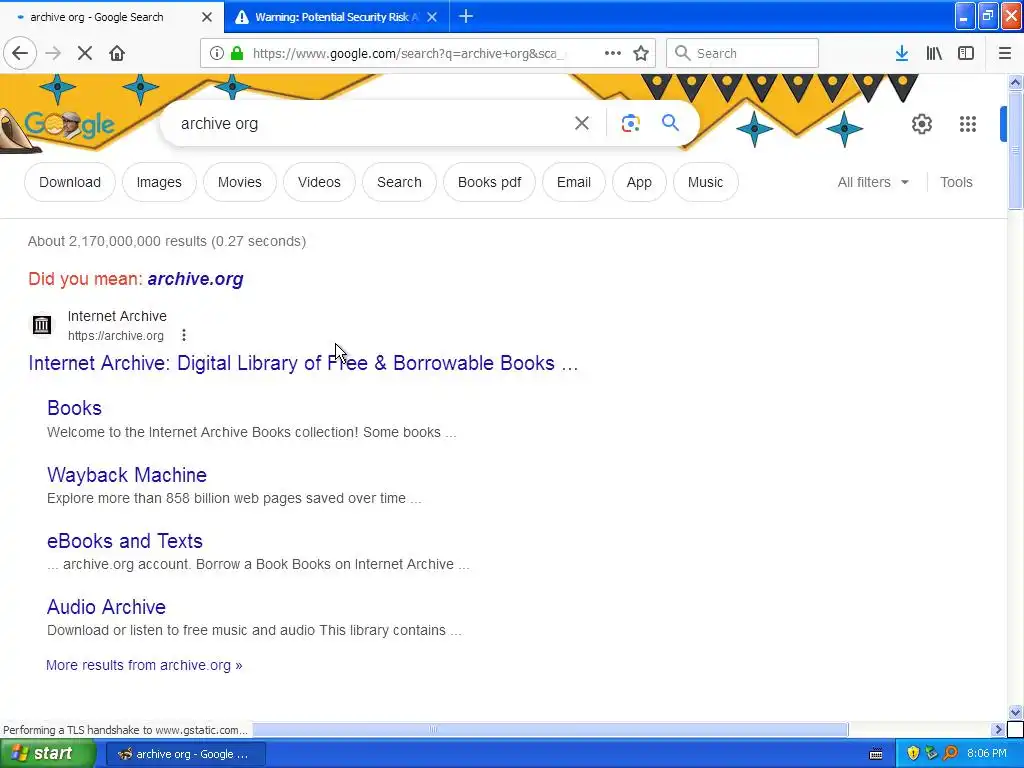
Task: Open the eBooks and Texts sitelink
Action: [125, 541]
